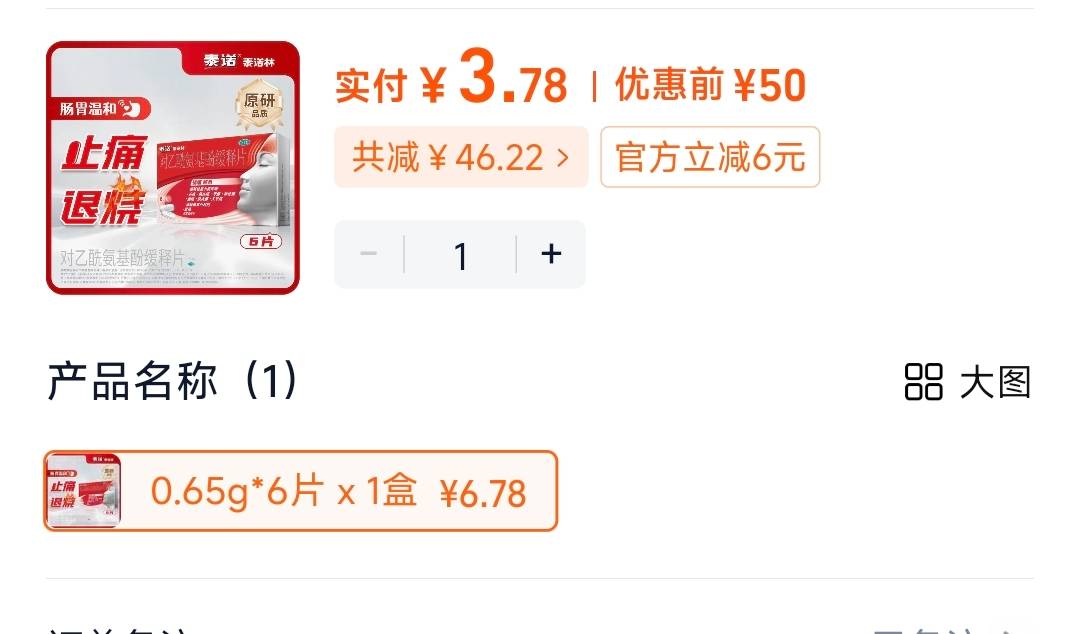Tap the 原研品质 badge on the product photo
This screenshot has height=634, width=1080.
(259, 105)
